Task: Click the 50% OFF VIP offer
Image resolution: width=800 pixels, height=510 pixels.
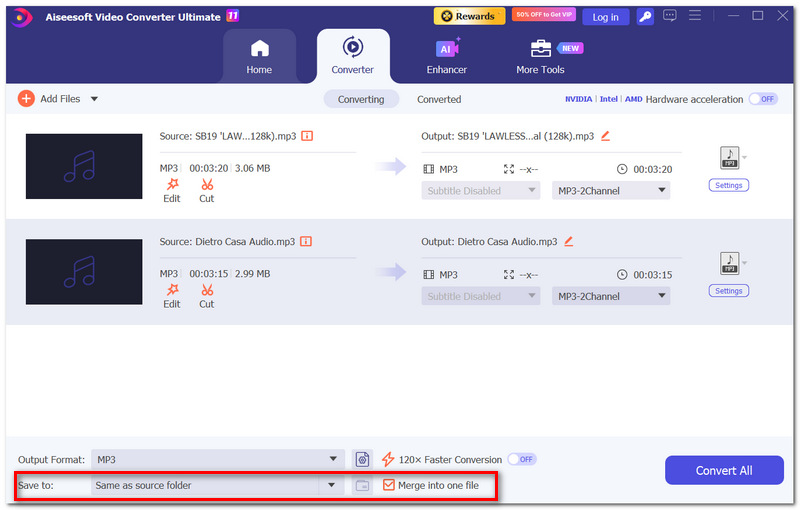Action: (x=543, y=15)
